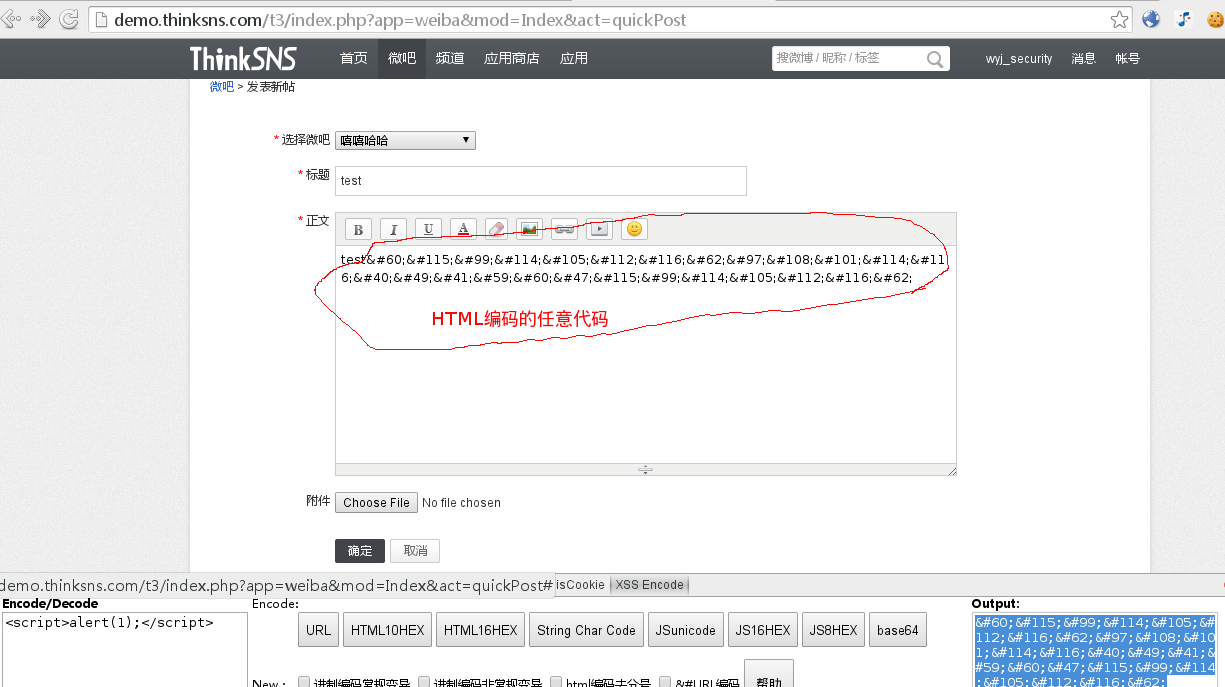Insert a video with the play icon
1225x687 pixels.
tap(599, 229)
